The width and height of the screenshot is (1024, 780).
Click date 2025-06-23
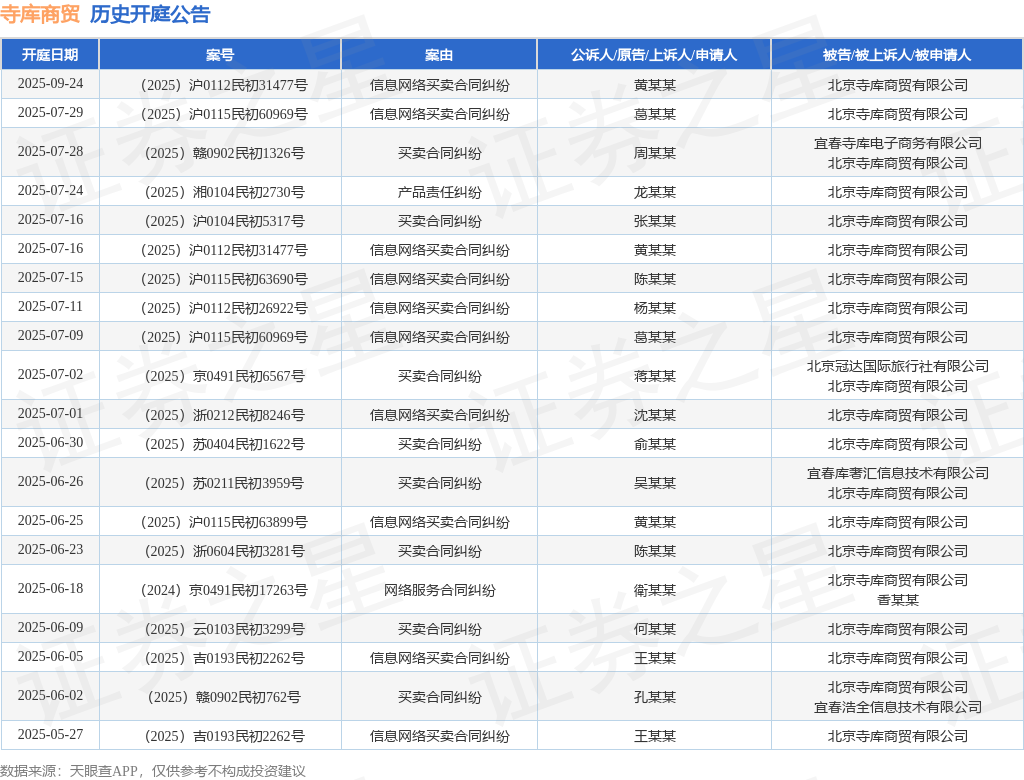[50, 549]
